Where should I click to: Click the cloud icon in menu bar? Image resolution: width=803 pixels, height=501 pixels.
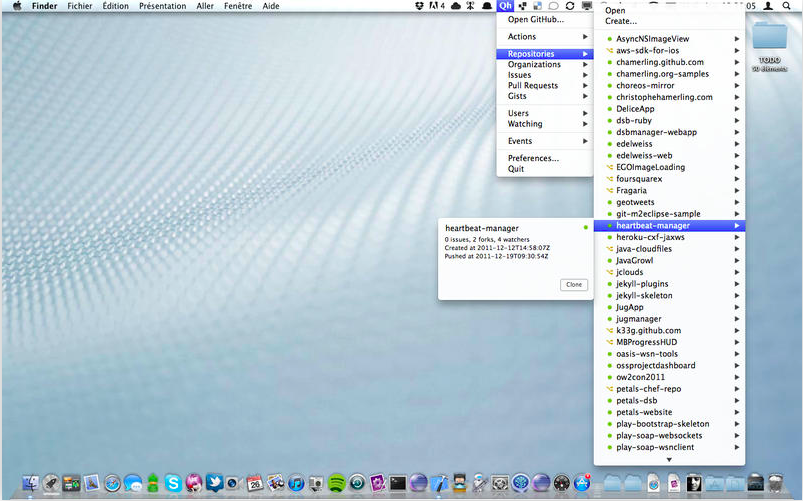(455, 6)
